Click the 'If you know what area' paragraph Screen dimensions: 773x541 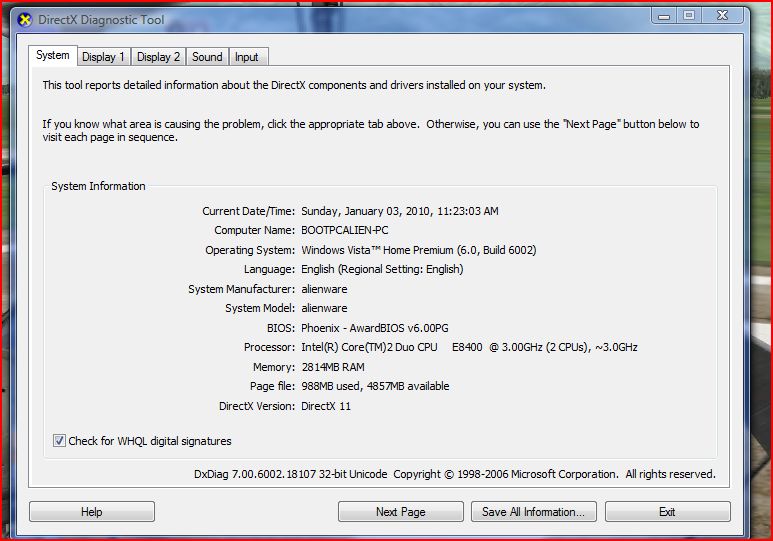(371, 130)
